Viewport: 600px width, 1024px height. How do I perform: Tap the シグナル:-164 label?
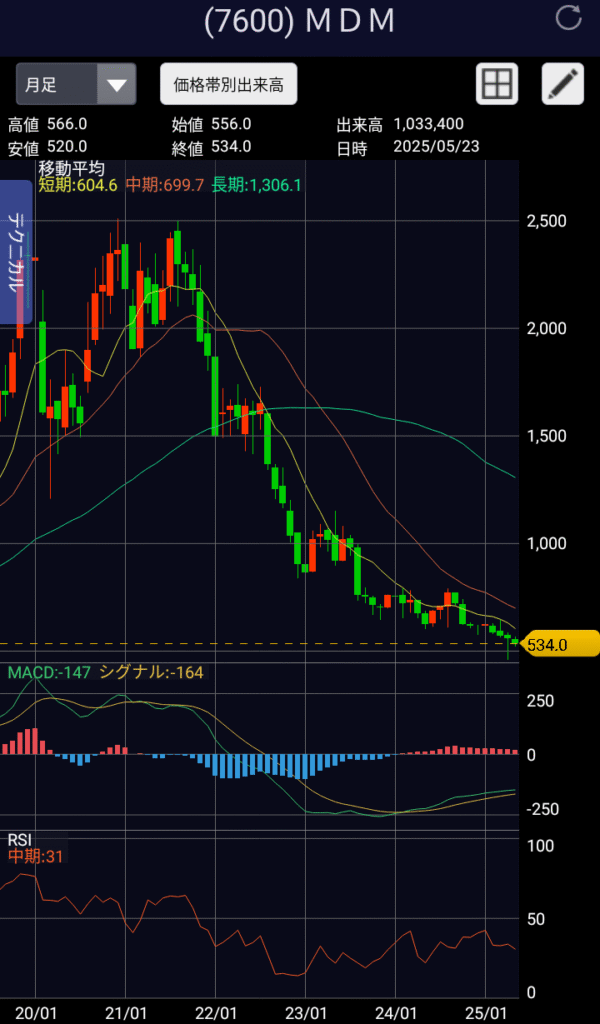151,672
